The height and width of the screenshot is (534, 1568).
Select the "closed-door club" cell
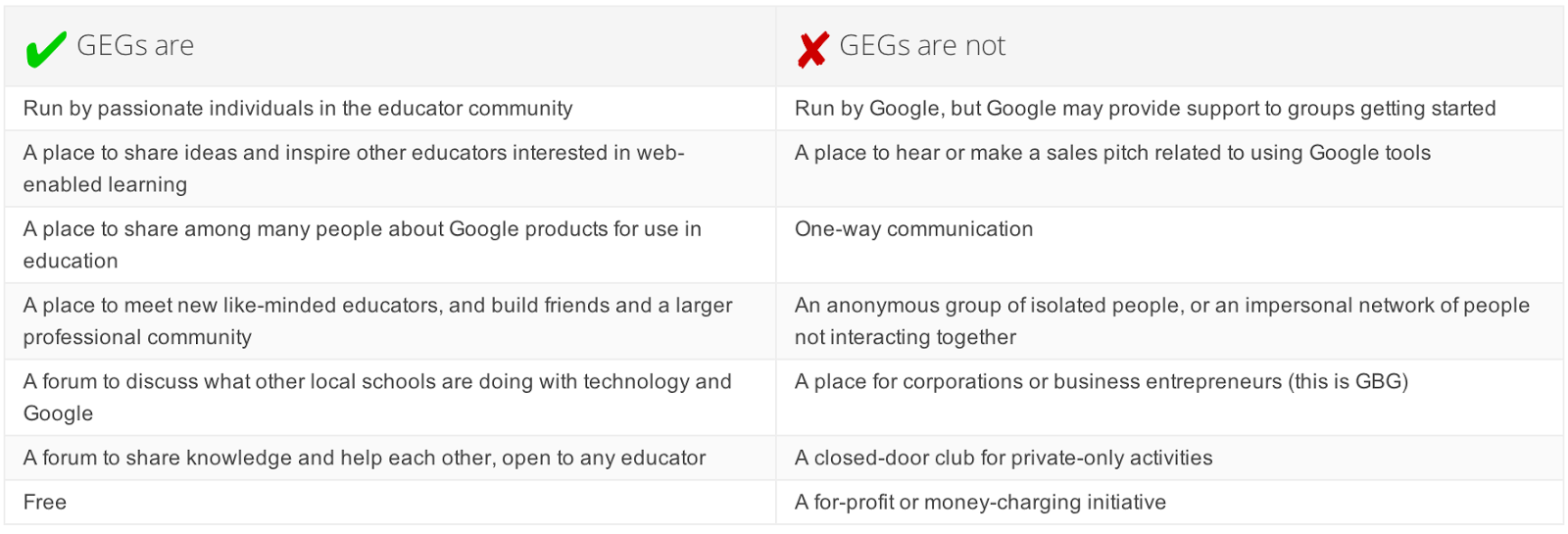(1003, 459)
